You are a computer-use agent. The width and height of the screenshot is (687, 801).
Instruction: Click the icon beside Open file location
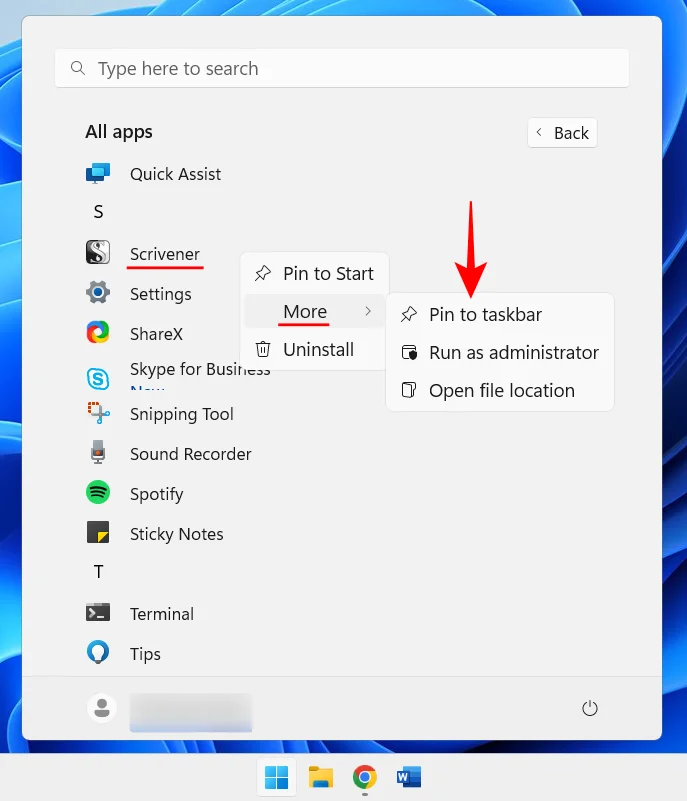tap(409, 390)
